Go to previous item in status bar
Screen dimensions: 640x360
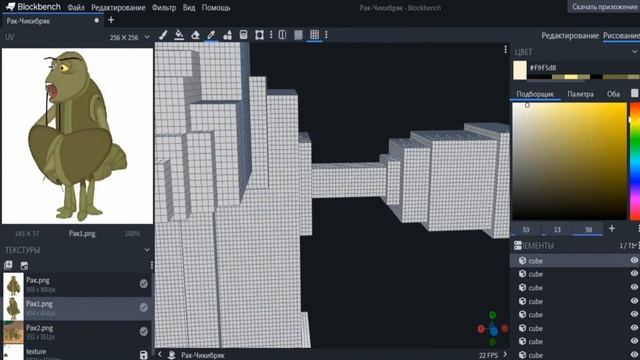[160, 354]
